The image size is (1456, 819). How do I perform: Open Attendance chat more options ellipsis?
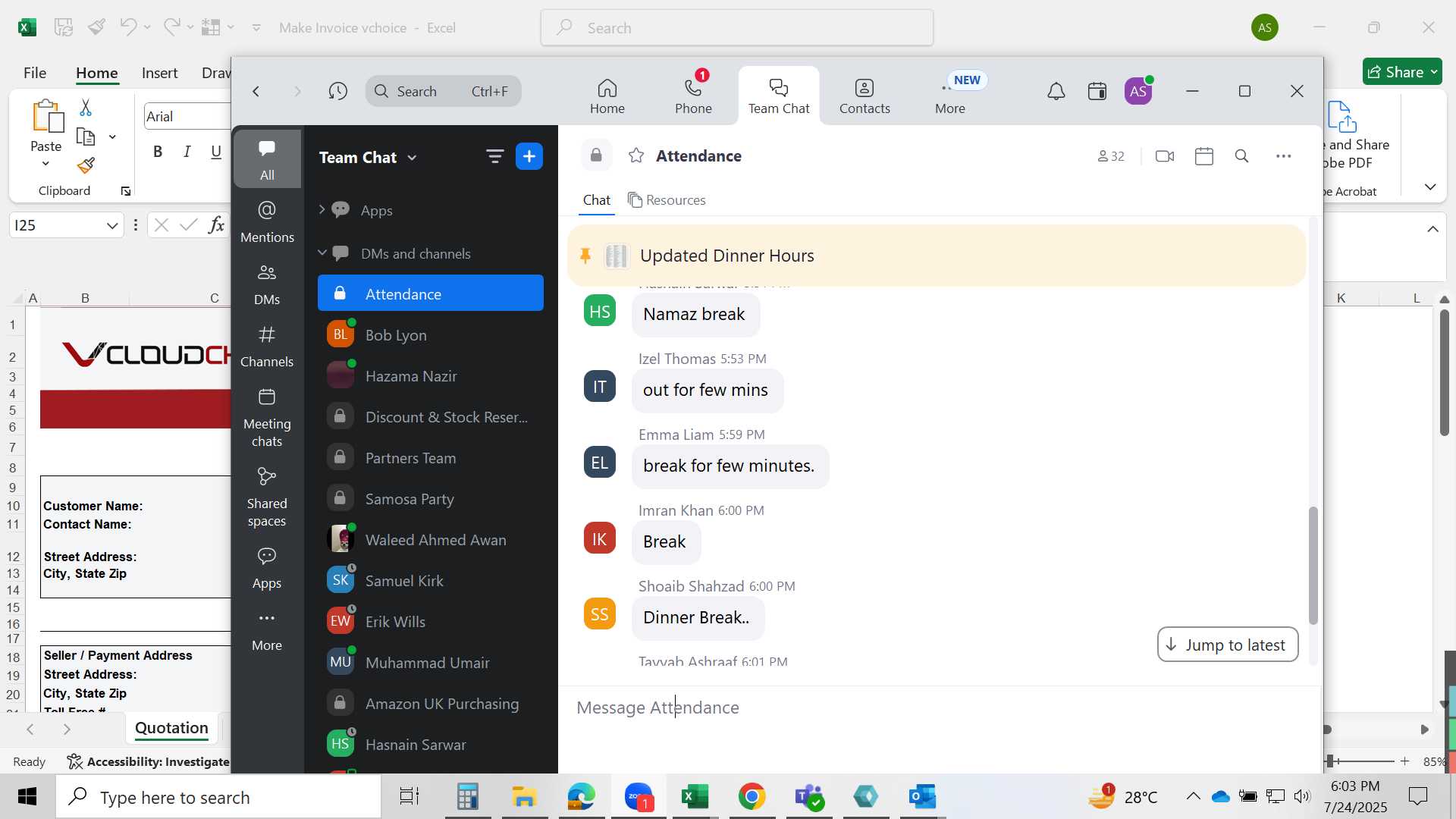pyautogui.click(x=1283, y=156)
